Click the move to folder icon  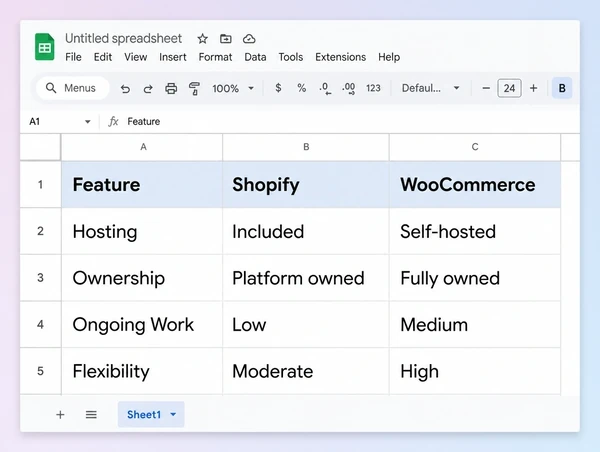coord(226,39)
